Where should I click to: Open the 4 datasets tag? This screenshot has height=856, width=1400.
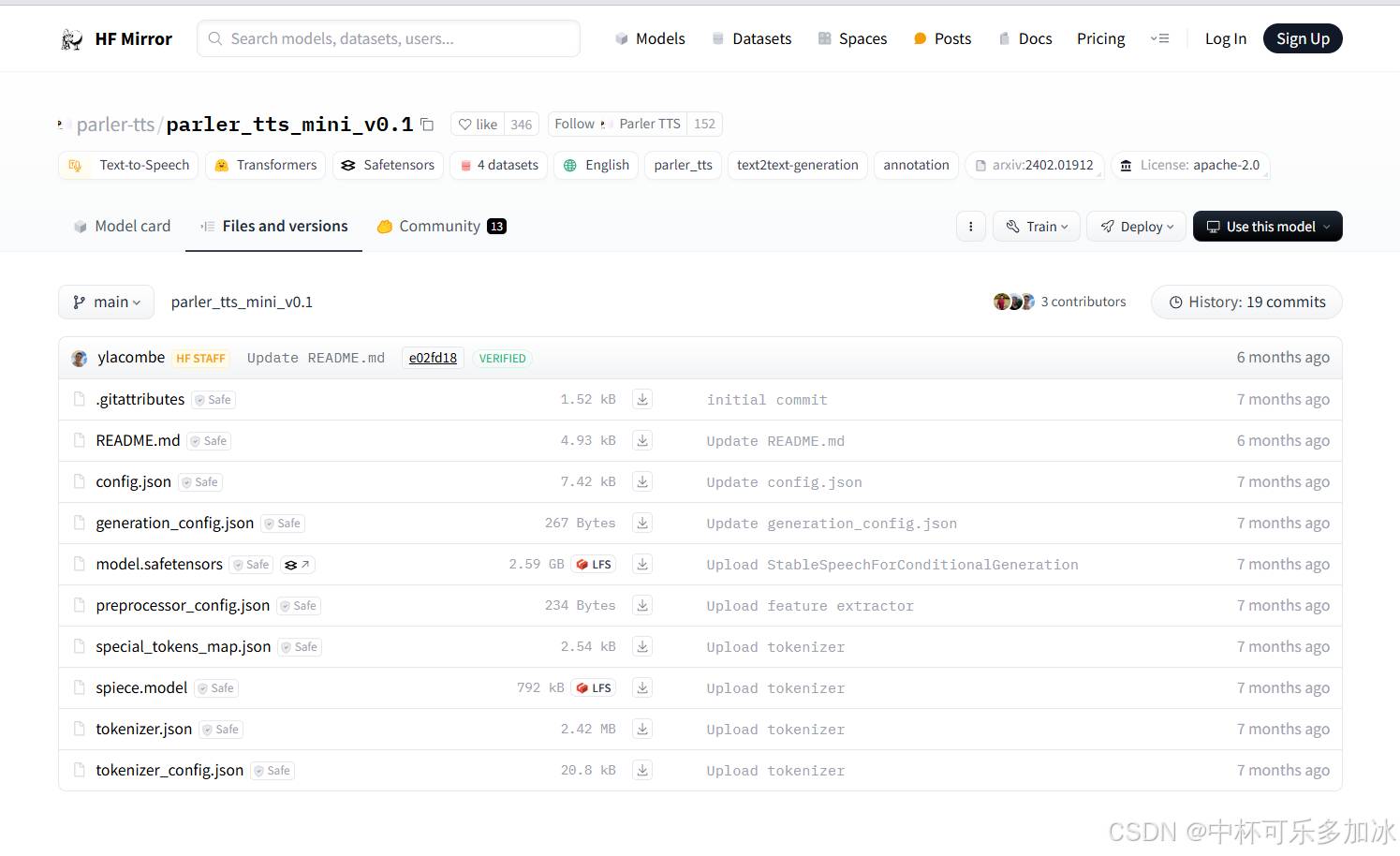[x=498, y=165]
